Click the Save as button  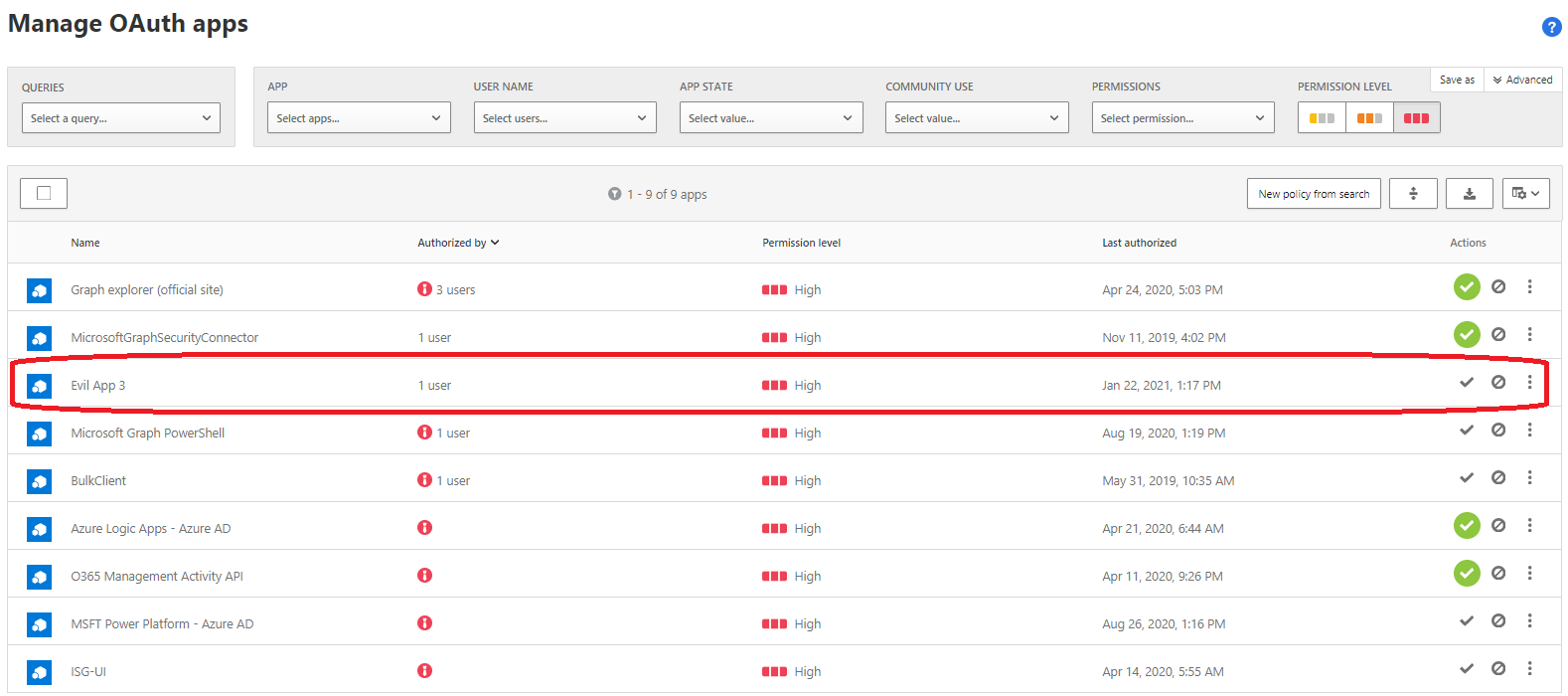1457,80
